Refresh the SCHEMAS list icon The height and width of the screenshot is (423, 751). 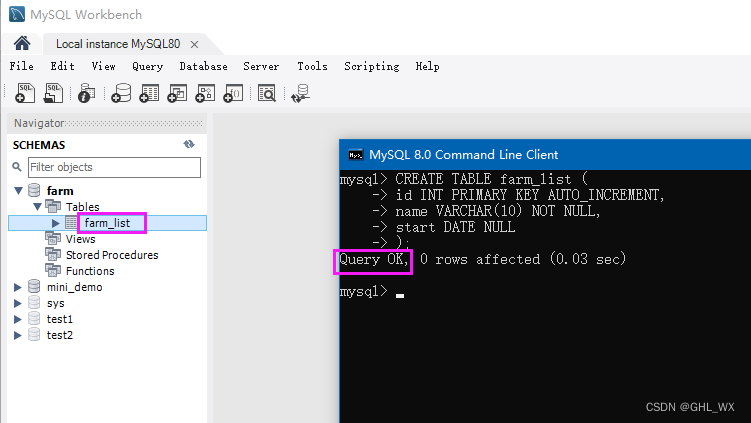pyautogui.click(x=189, y=144)
